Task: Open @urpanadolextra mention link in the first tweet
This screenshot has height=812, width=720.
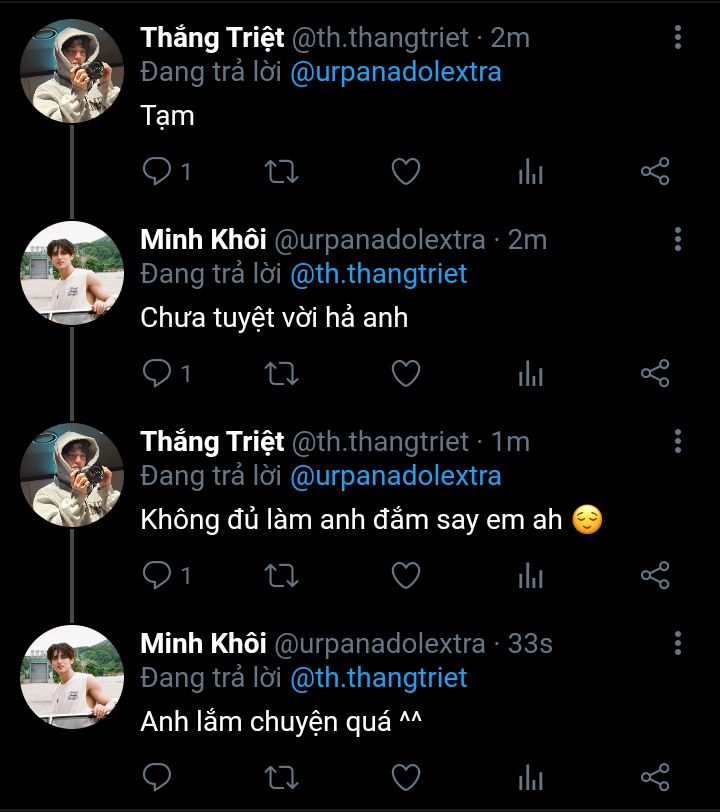Action: click(395, 72)
